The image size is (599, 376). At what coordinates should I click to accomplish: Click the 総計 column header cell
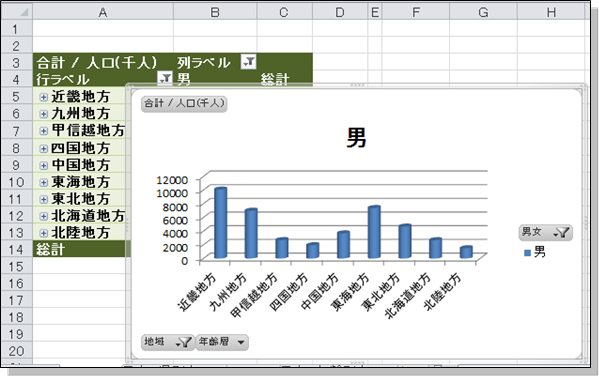(x=285, y=79)
